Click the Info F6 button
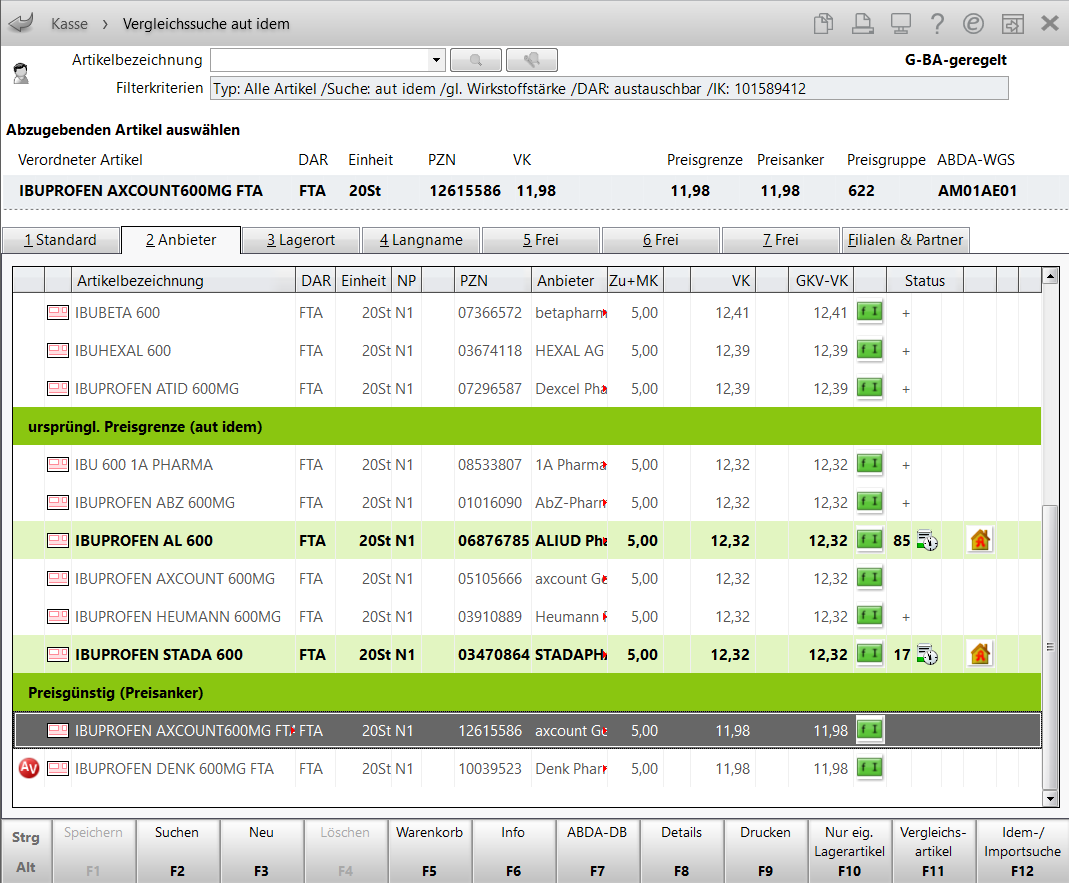The image size is (1069, 883). [x=513, y=851]
